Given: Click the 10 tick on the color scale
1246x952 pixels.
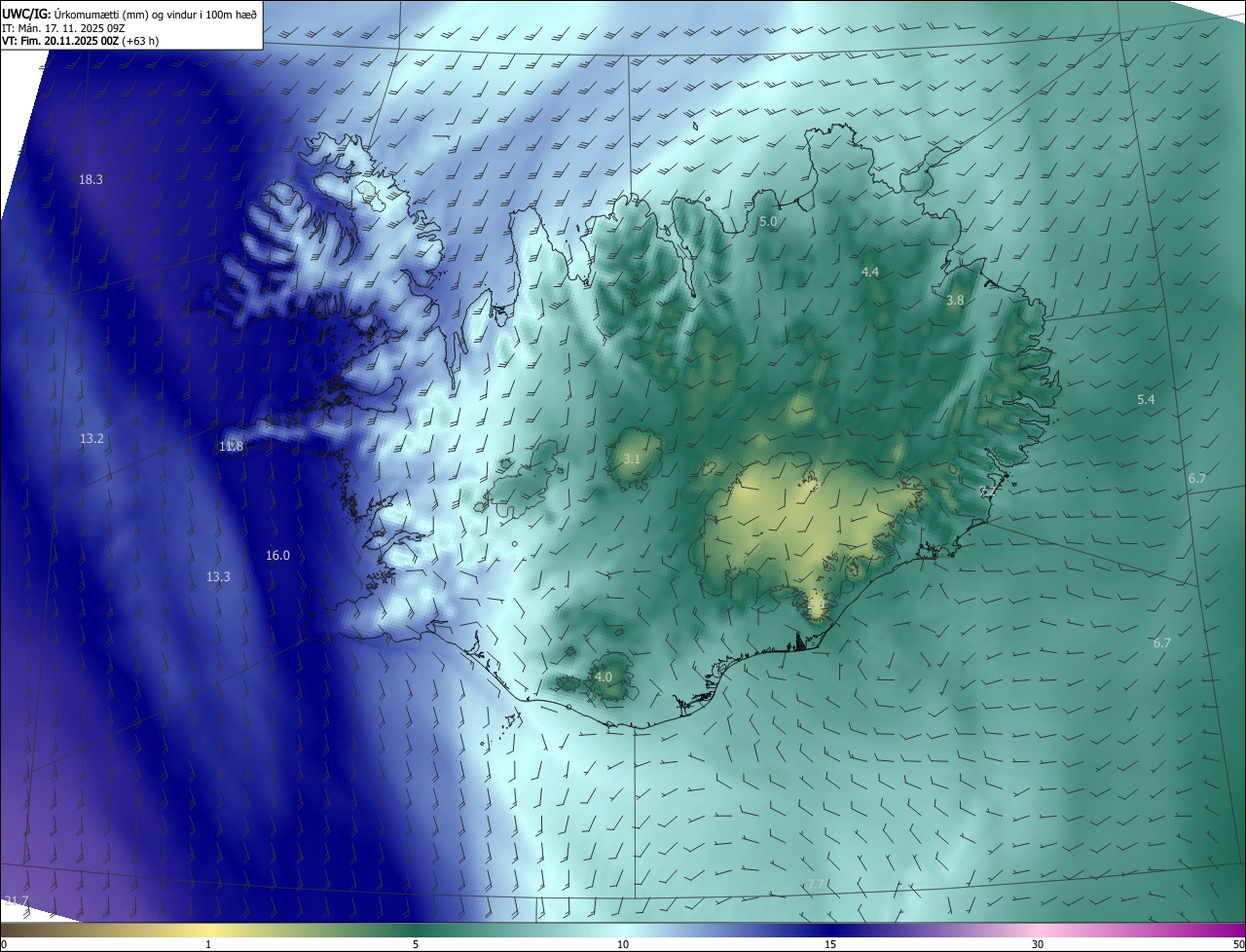Looking at the screenshot, I should (x=623, y=944).
